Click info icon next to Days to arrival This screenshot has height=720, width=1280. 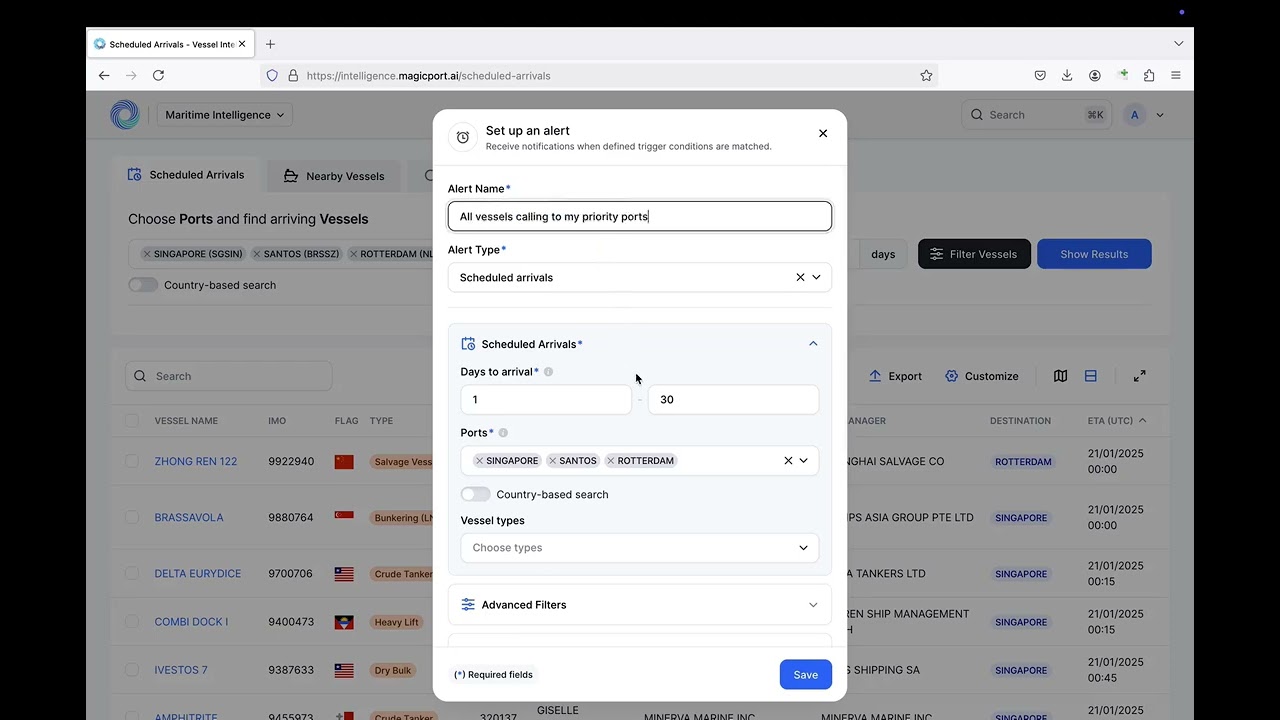coord(548,372)
